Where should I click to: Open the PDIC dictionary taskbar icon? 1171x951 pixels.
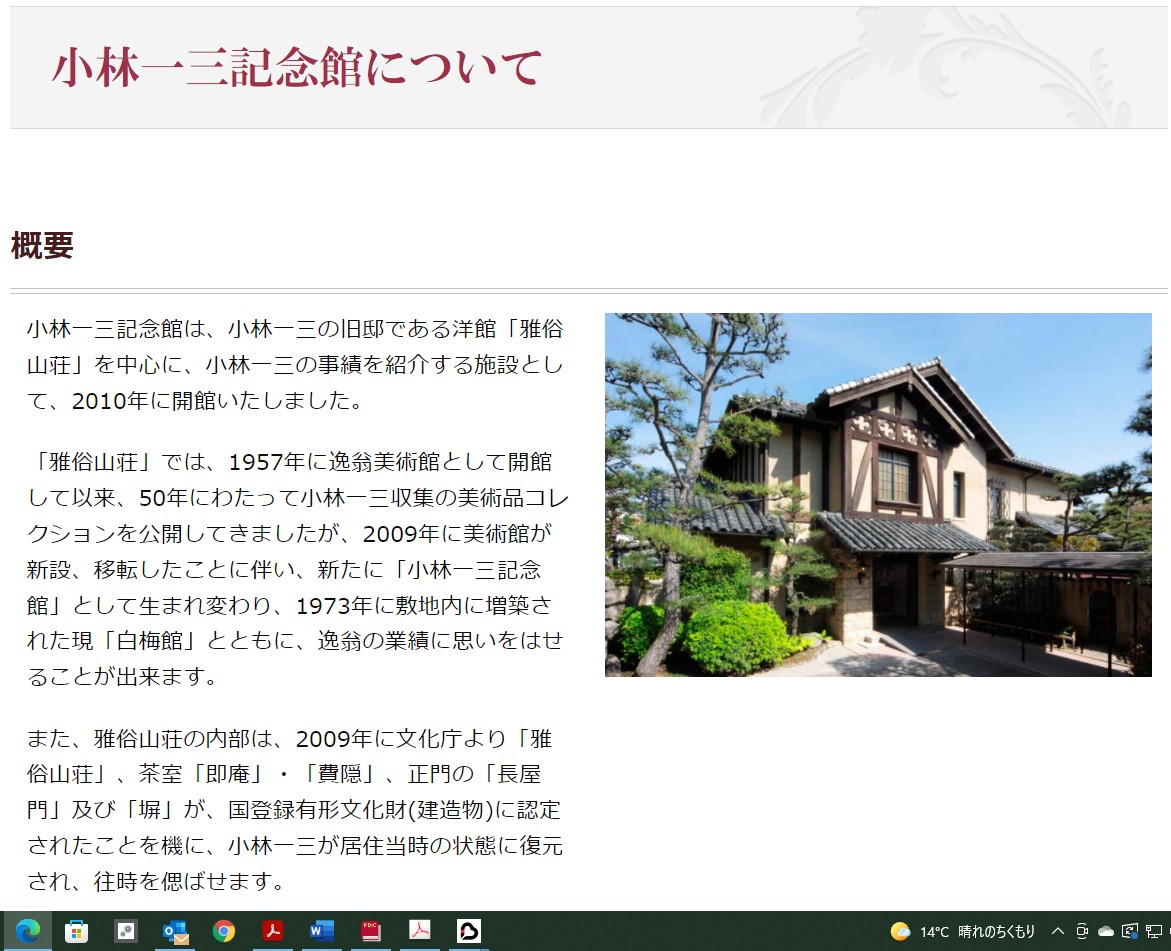pos(370,931)
